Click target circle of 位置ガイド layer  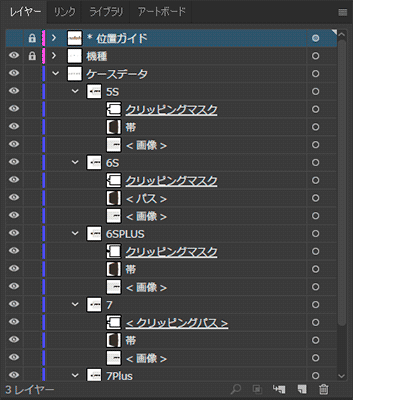315,38
